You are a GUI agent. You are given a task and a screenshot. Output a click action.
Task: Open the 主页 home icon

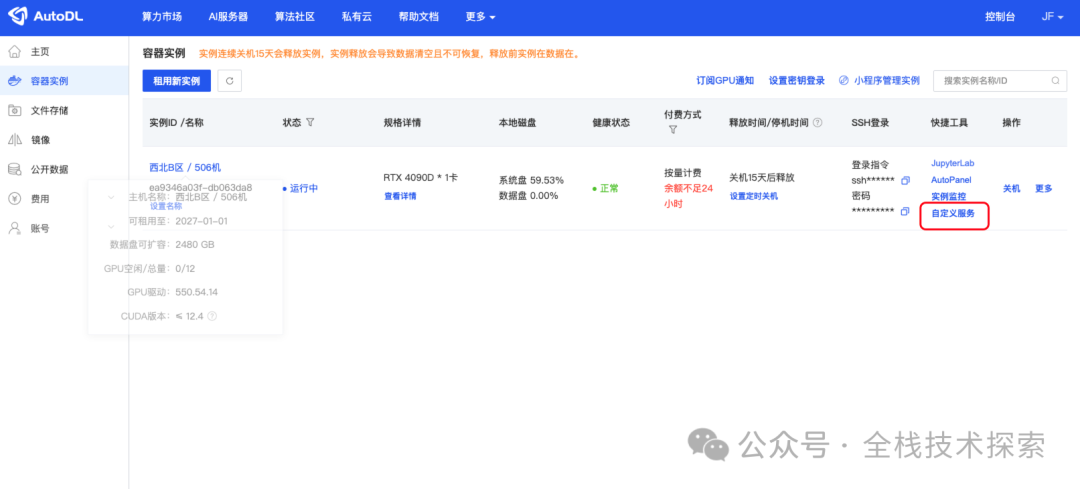(14, 52)
